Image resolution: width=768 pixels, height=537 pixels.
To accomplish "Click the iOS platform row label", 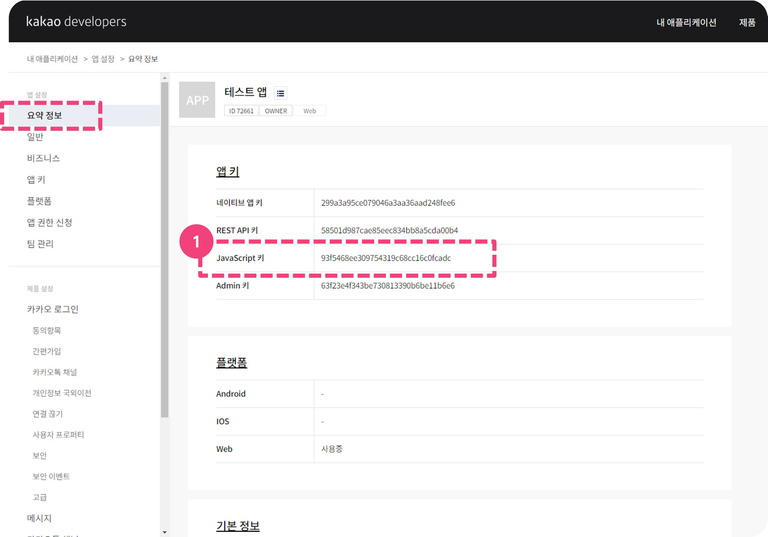I will (x=223, y=421).
